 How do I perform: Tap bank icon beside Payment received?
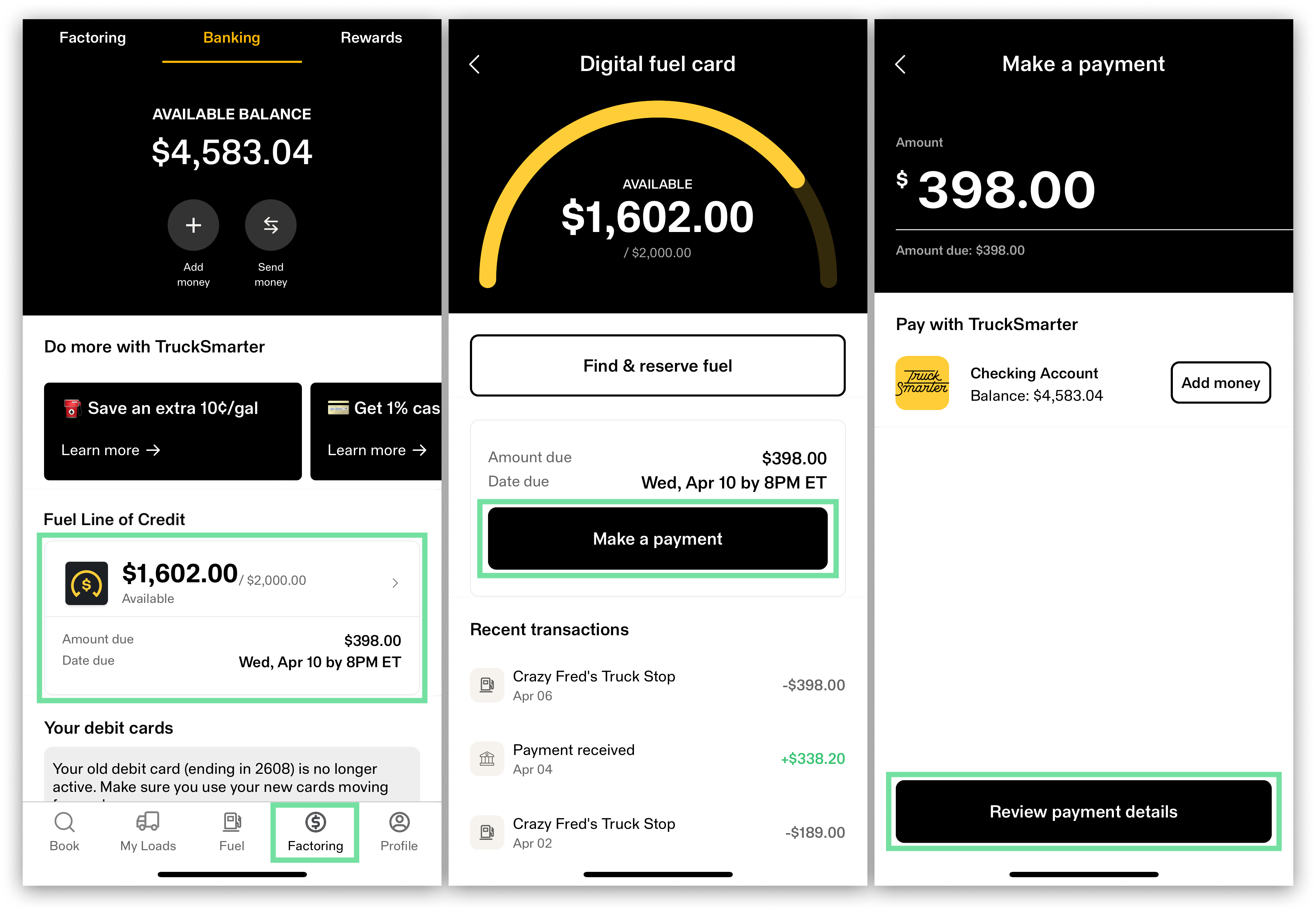click(487, 758)
